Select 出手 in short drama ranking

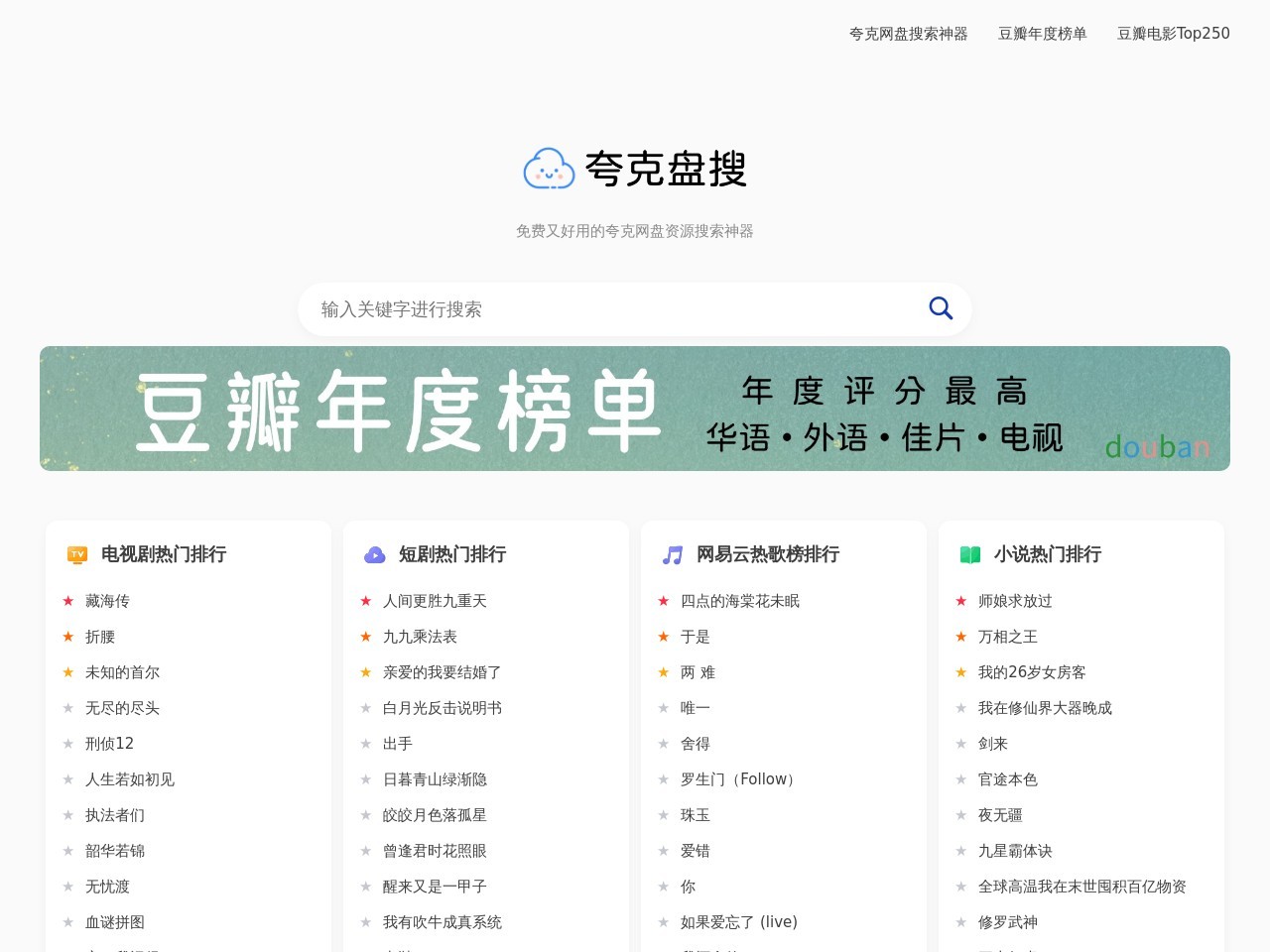click(x=398, y=744)
